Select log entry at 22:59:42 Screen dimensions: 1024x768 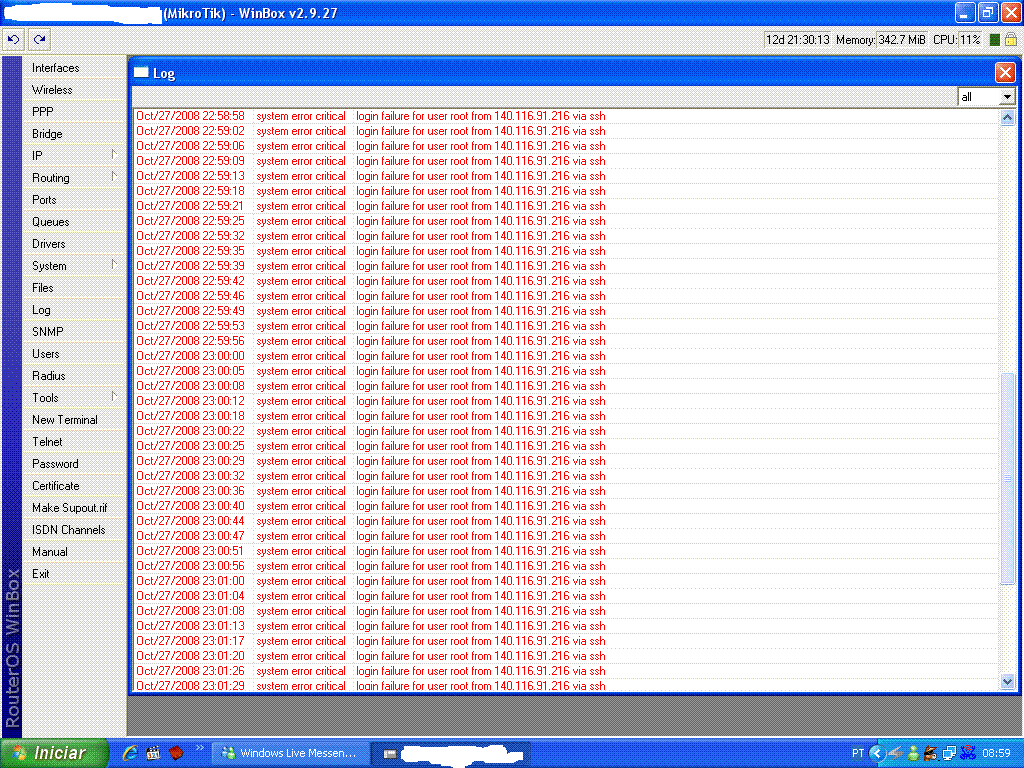pyautogui.click(x=566, y=281)
